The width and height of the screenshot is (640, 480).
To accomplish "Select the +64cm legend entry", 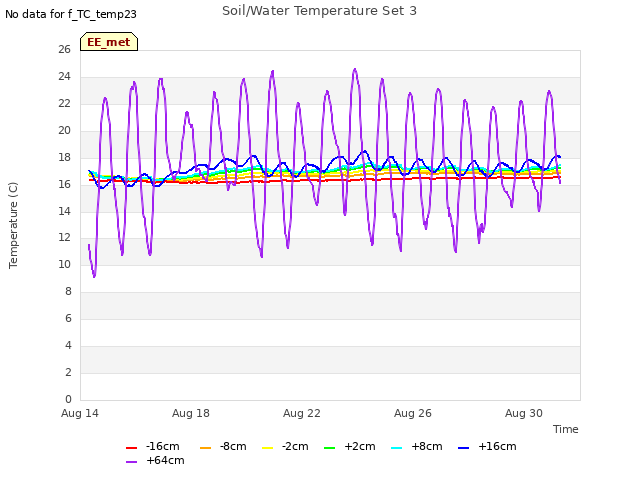I will [x=155, y=460].
